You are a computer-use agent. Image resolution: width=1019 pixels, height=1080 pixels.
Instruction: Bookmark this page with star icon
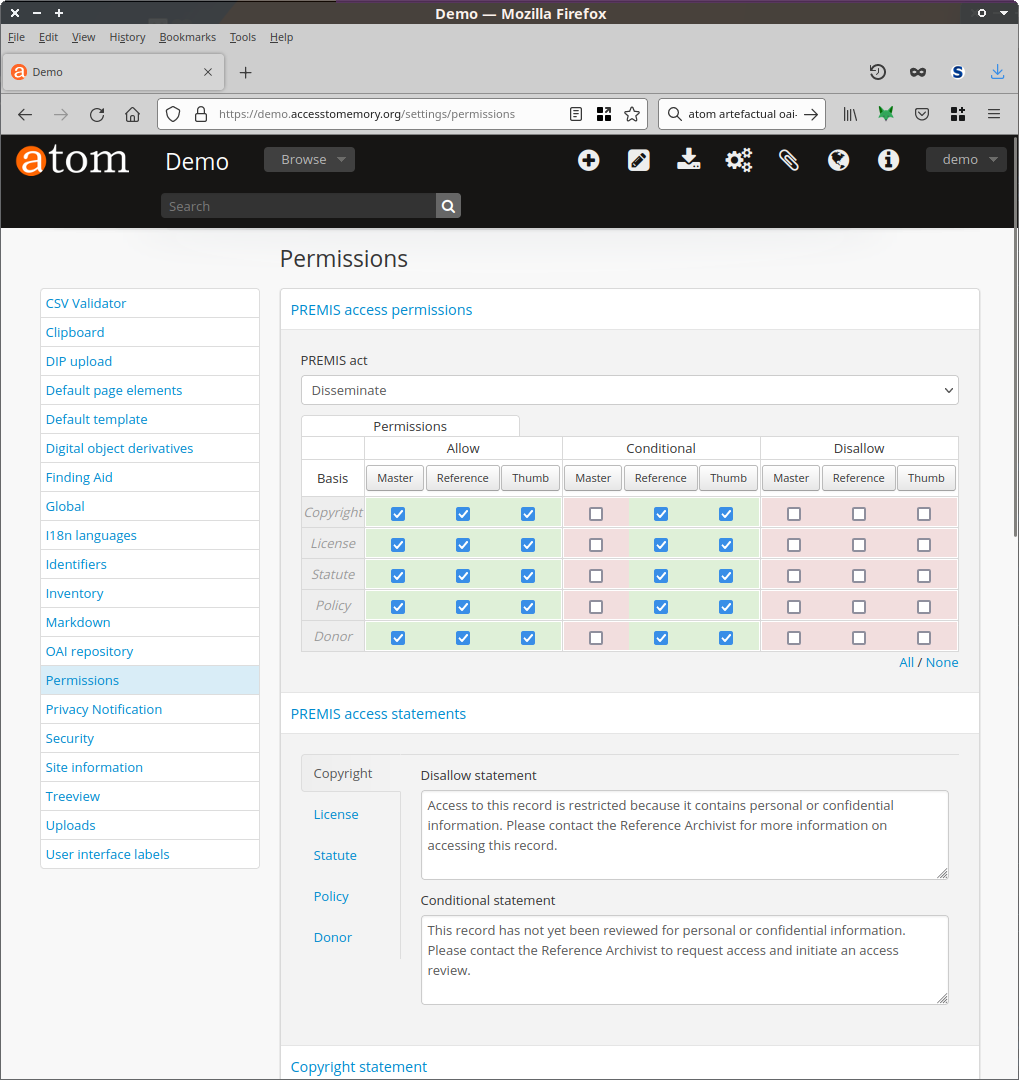pyautogui.click(x=632, y=114)
